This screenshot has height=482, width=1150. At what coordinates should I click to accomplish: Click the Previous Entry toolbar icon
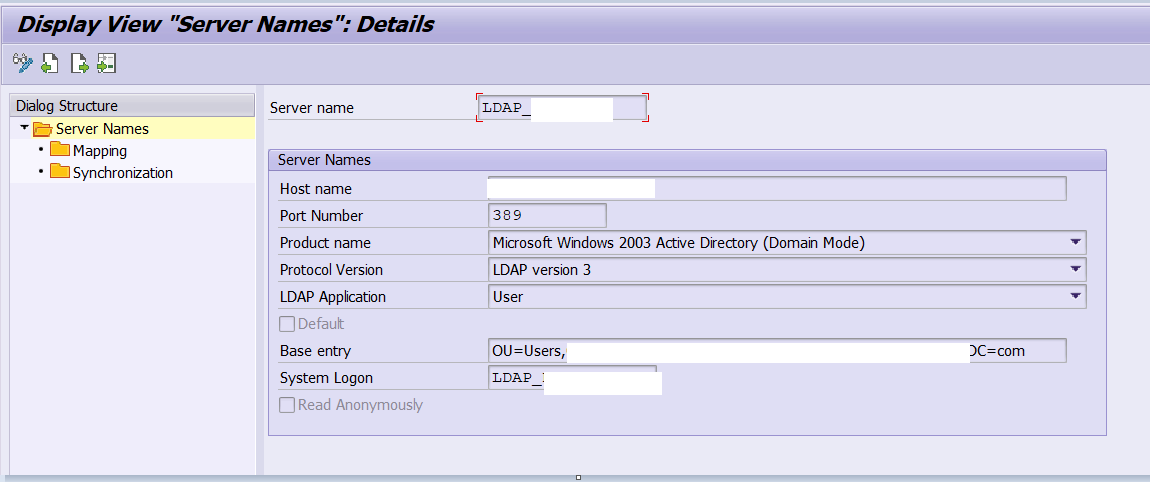[49, 63]
